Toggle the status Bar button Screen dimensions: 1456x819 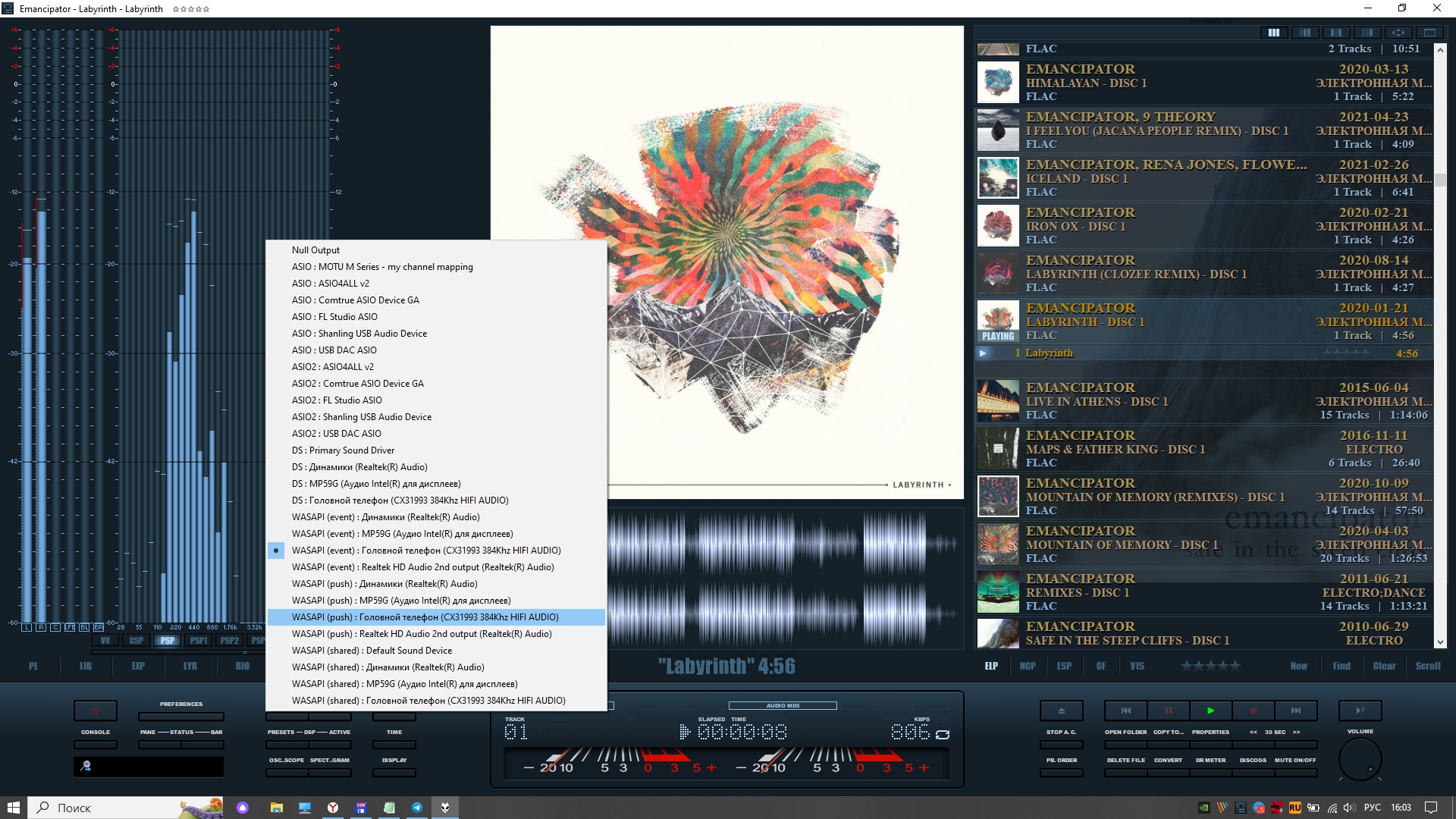202,745
